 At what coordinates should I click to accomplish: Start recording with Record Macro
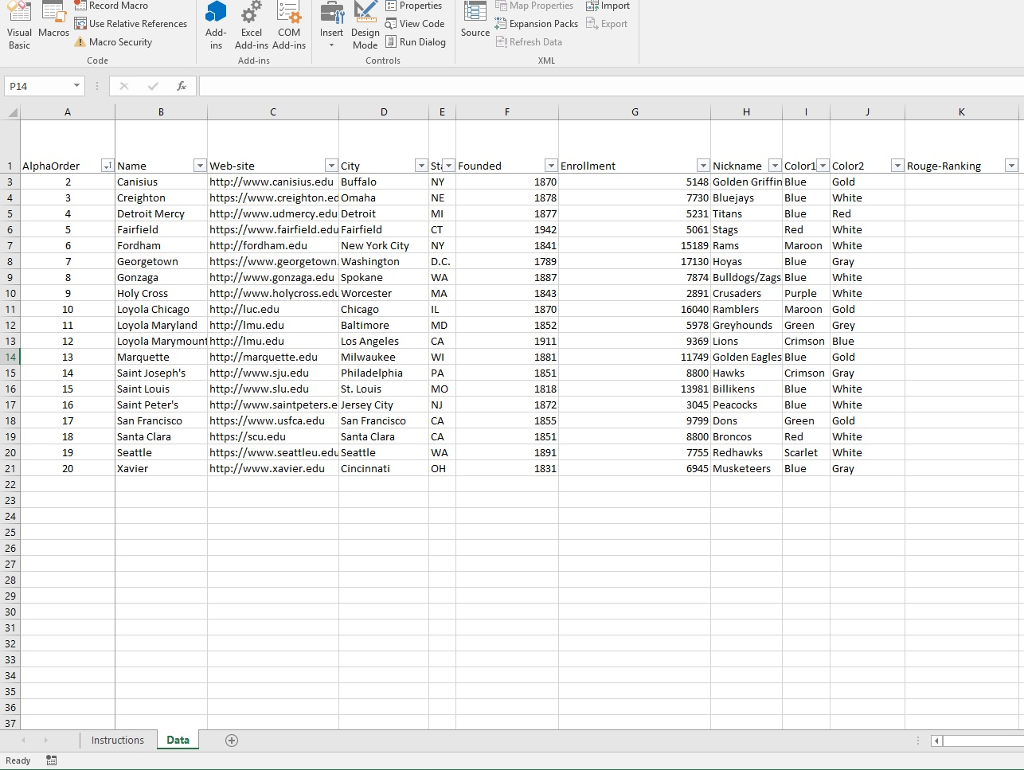110,6
